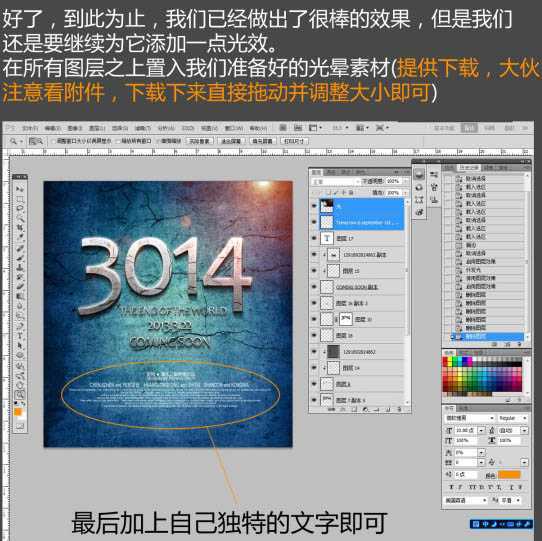Select the Move tool
542x541 pixels.
(x=20, y=189)
